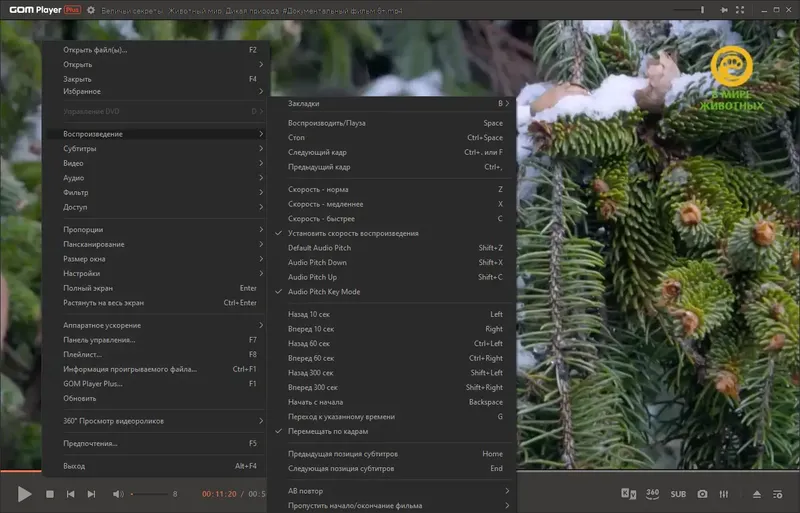Screen dimensions: 800x513
Task: Skip to previous track icon
Action: (70, 494)
